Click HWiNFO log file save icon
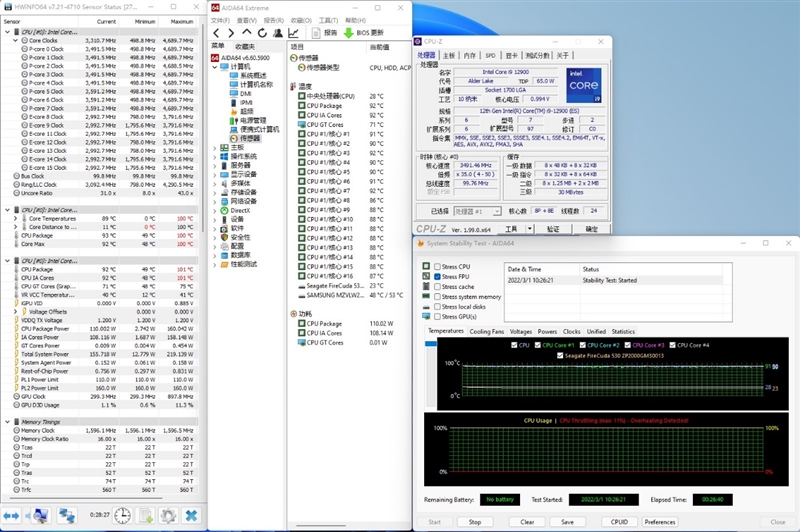The image size is (800, 532). [x=146, y=516]
